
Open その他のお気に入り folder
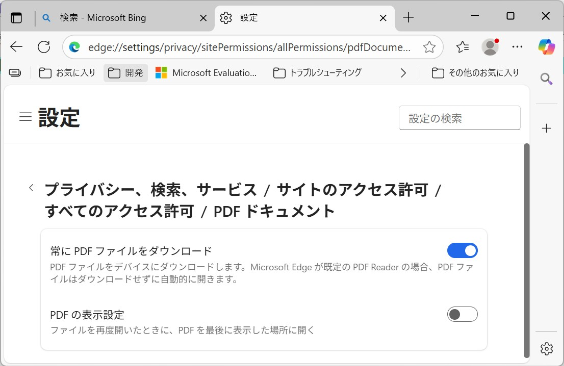(476, 73)
